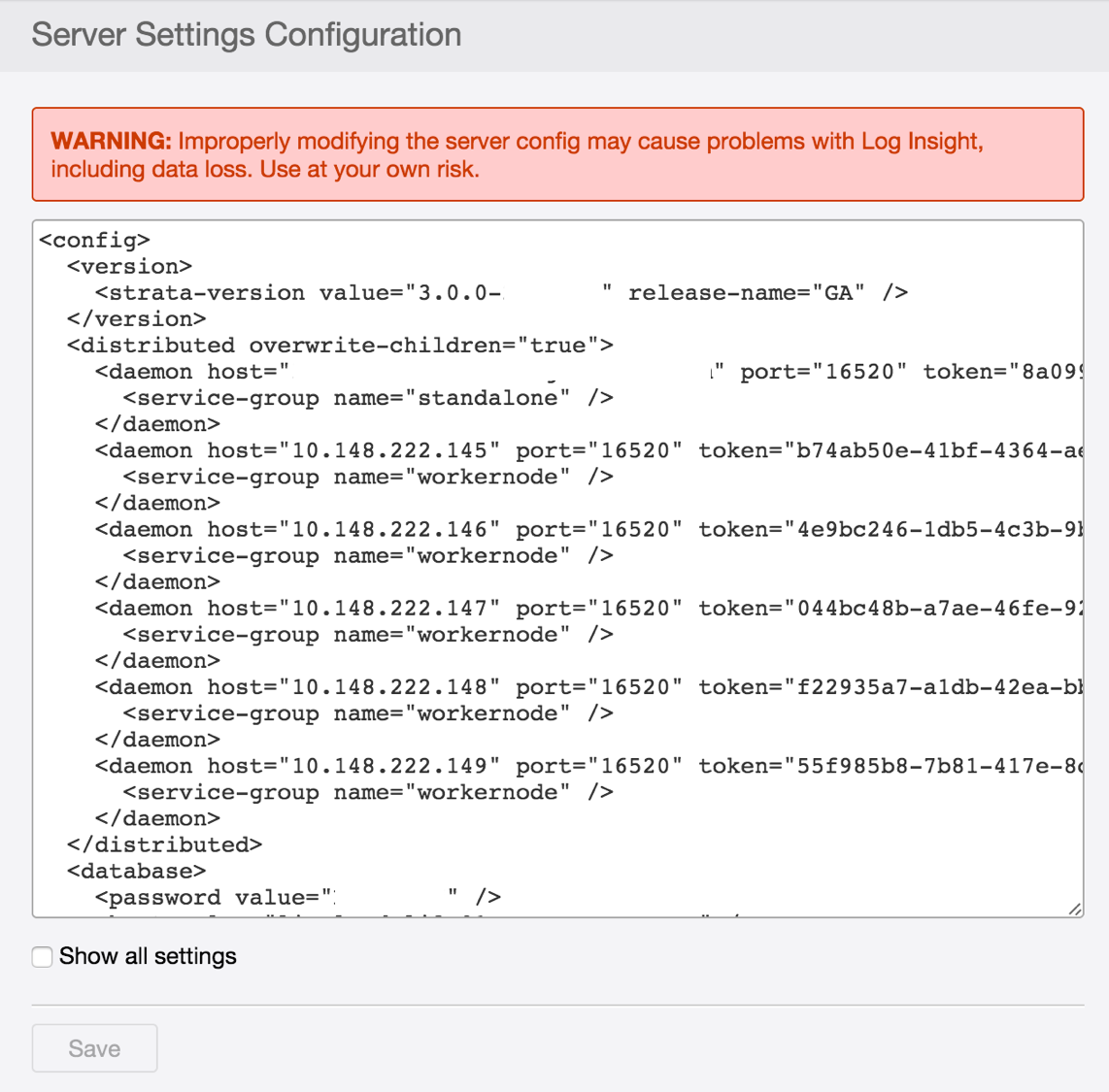This screenshot has height=1092, width=1109.
Task: Click the service-group name "standalone" line
Action: (x=367, y=398)
